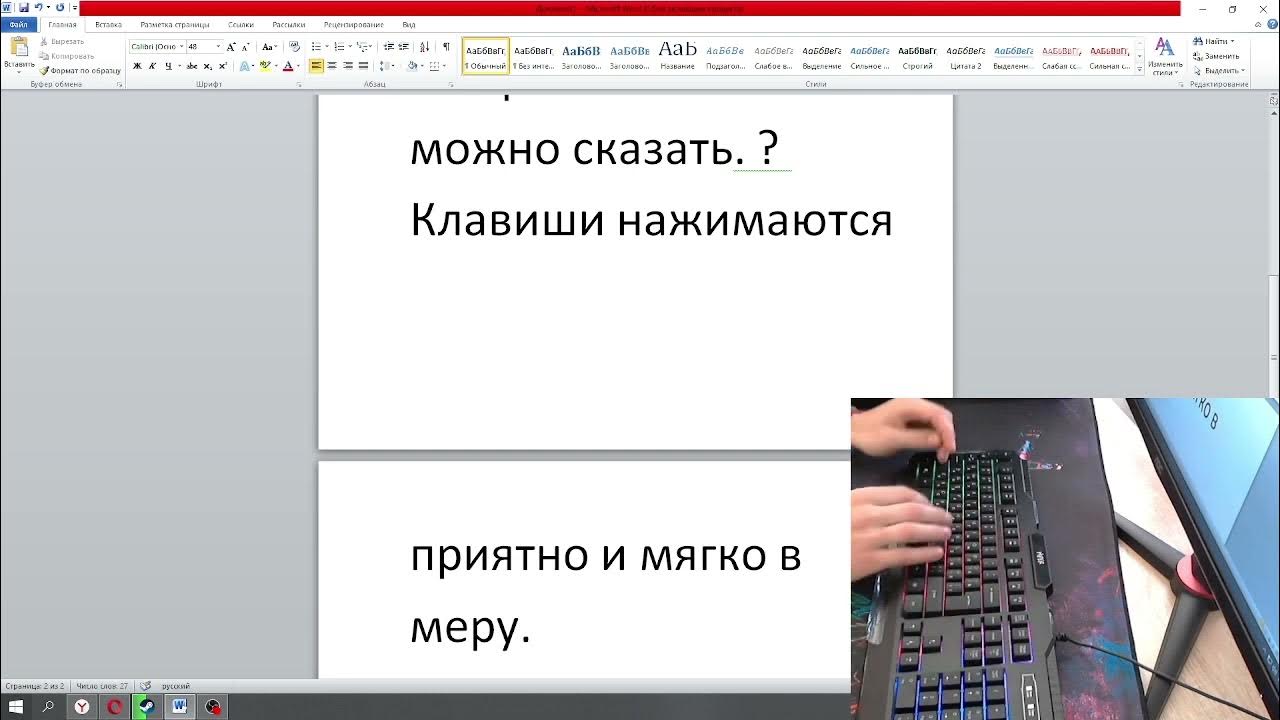Cut selection with Вырезать

62,42
